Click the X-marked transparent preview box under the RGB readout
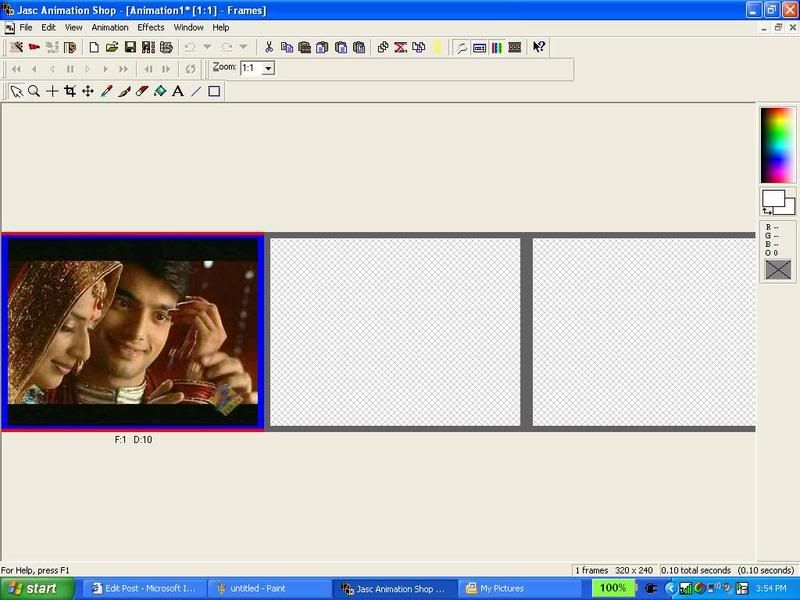The width and height of the screenshot is (800, 600). pyautogui.click(x=778, y=269)
